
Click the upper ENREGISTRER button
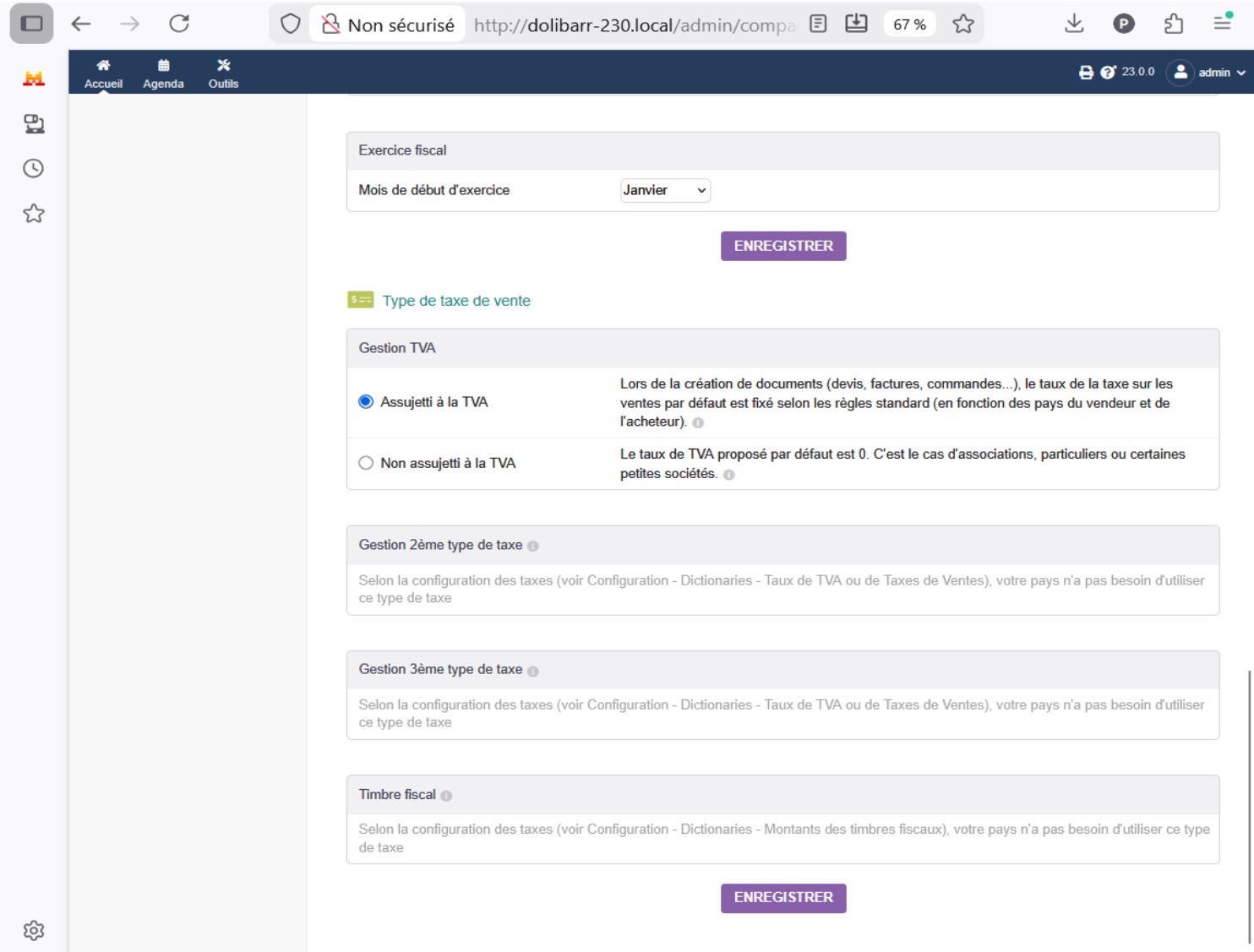[x=783, y=246]
